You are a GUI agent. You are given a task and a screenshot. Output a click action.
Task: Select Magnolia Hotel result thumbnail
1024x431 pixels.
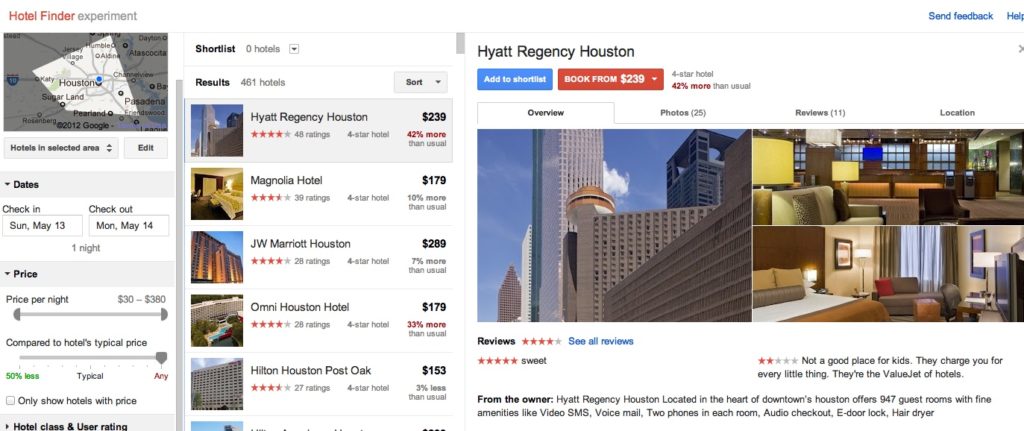point(217,194)
